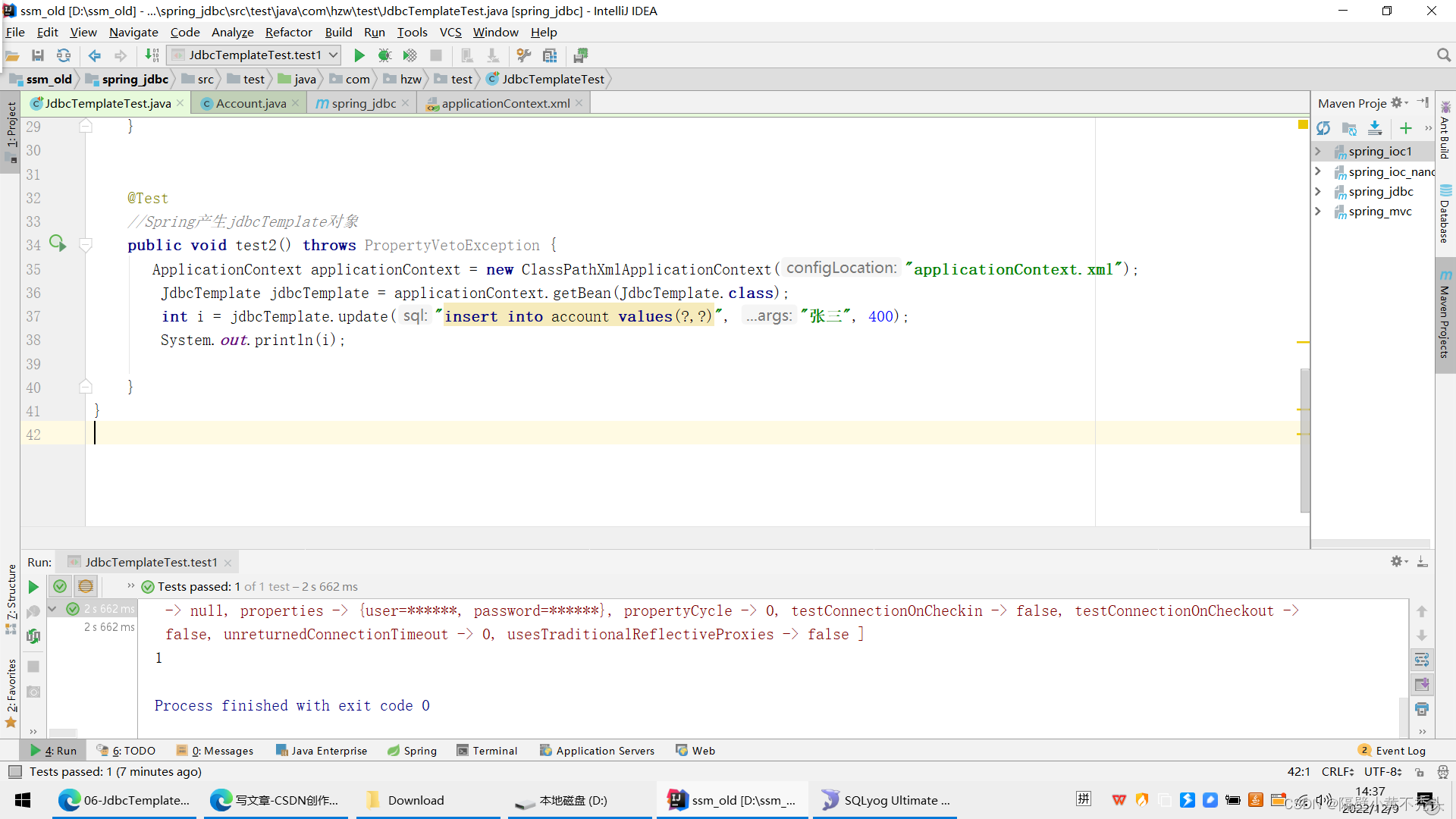Viewport: 1456px width, 819px height.
Task: Add a Maven project with the plus icon
Action: (x=1407, y=128)
